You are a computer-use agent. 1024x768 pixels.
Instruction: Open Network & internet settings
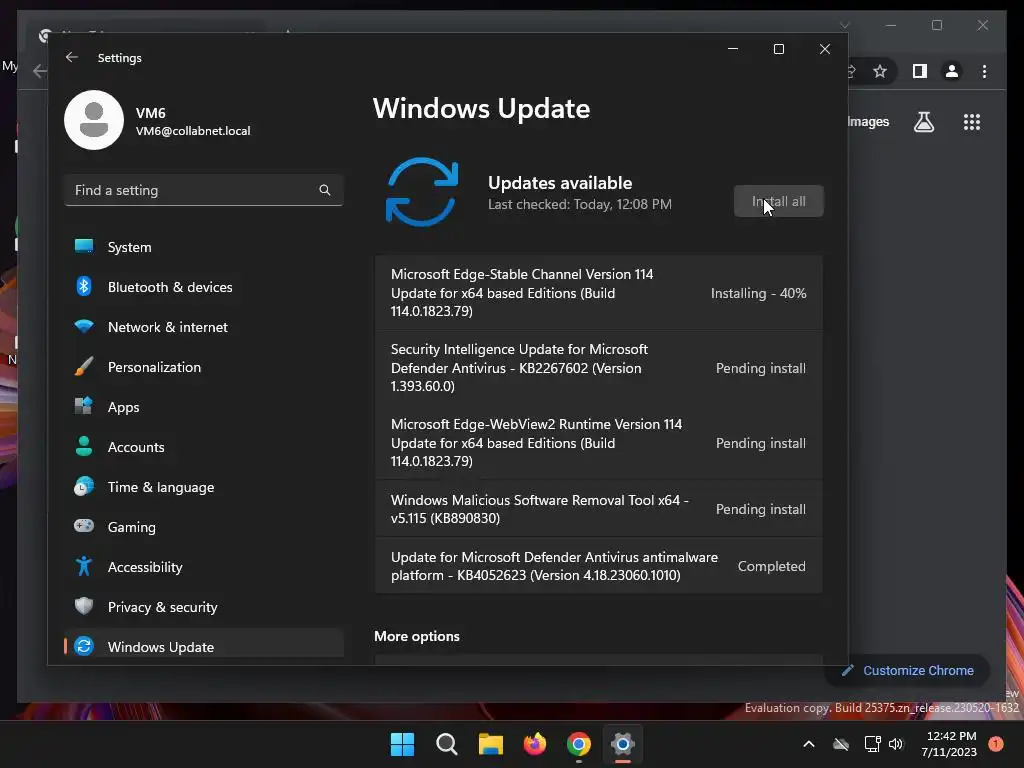[x=204, y=327]
